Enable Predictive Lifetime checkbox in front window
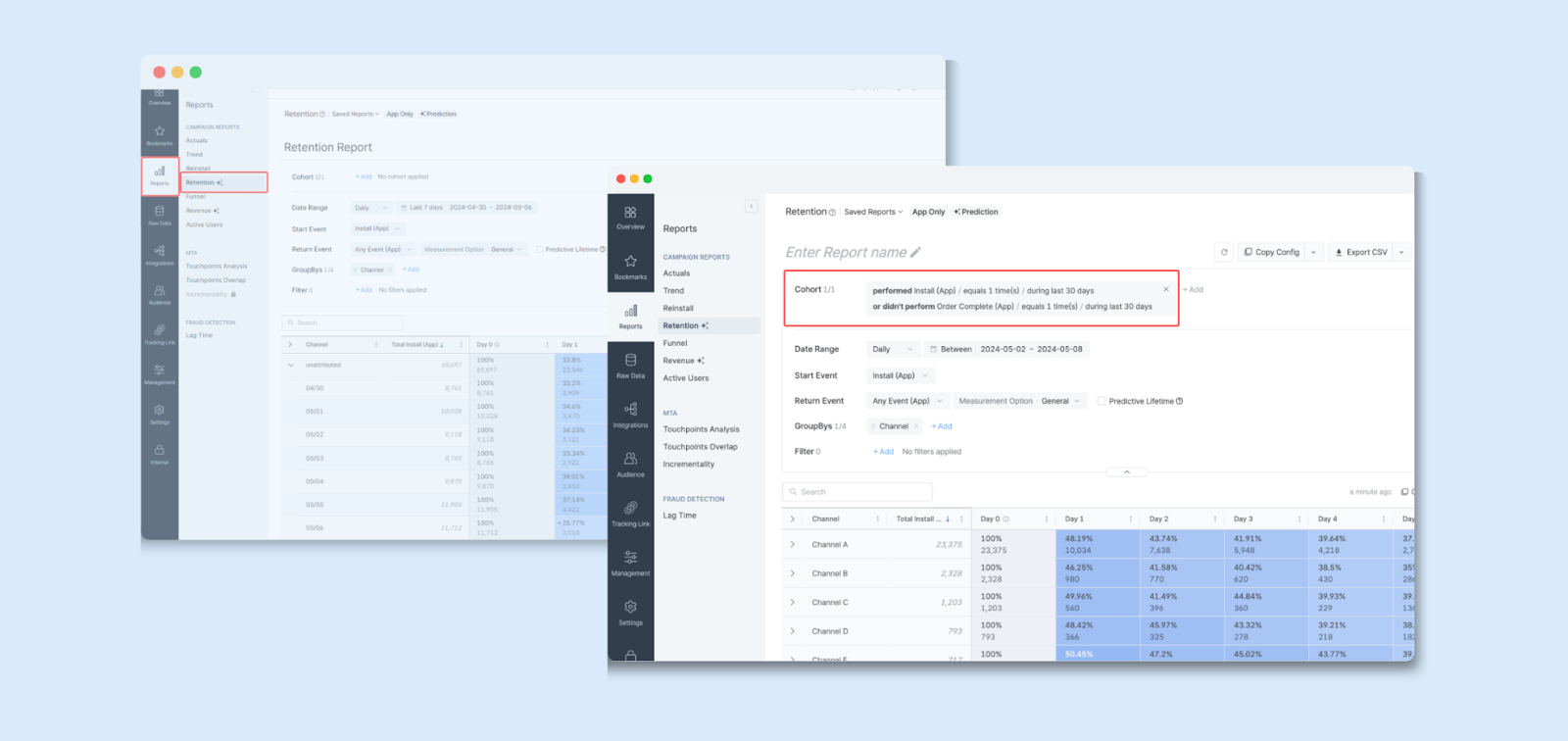This screenshot has width=1568, height=741. (1102, 401)
